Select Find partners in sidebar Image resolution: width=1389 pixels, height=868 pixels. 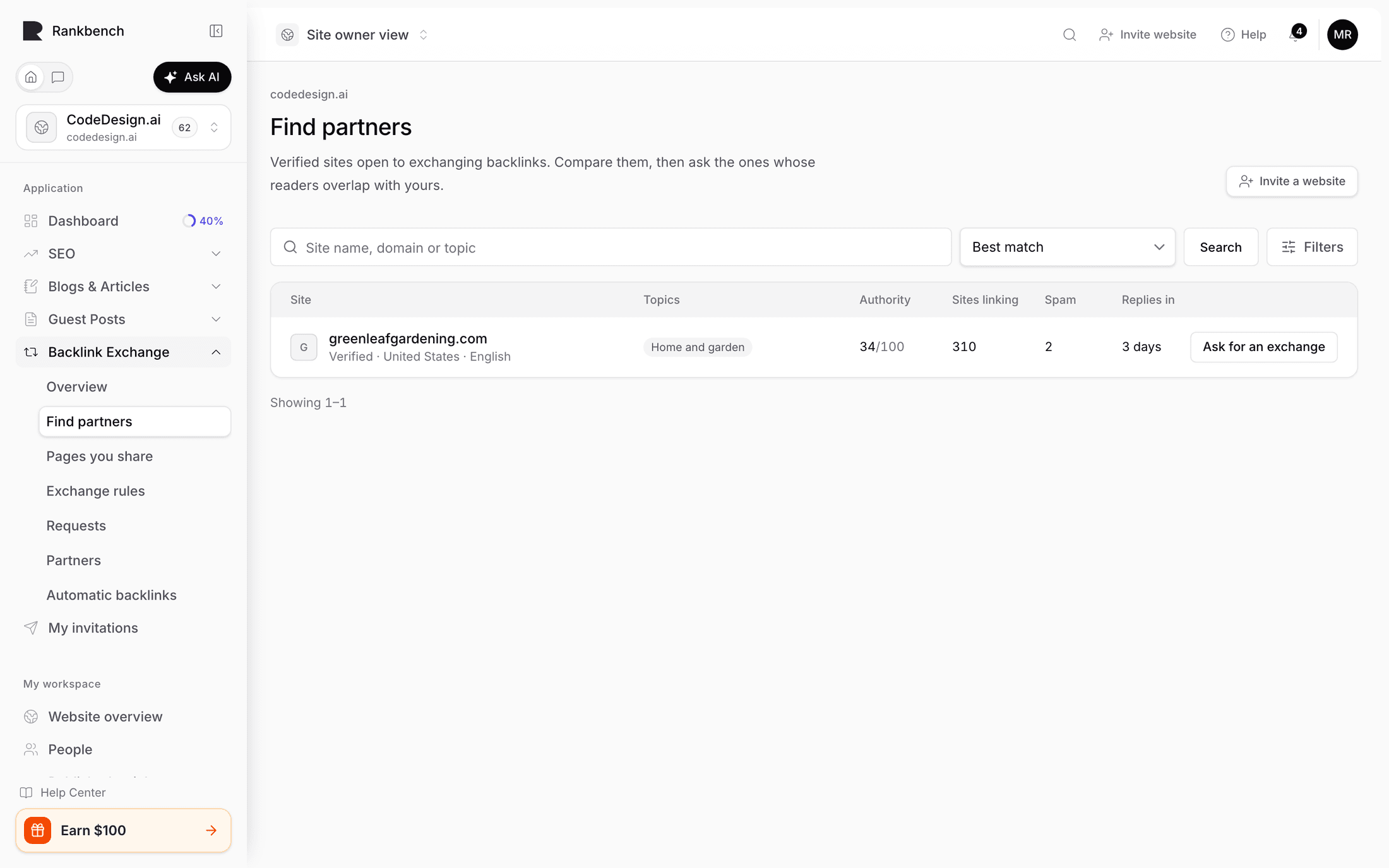(134, 422)
